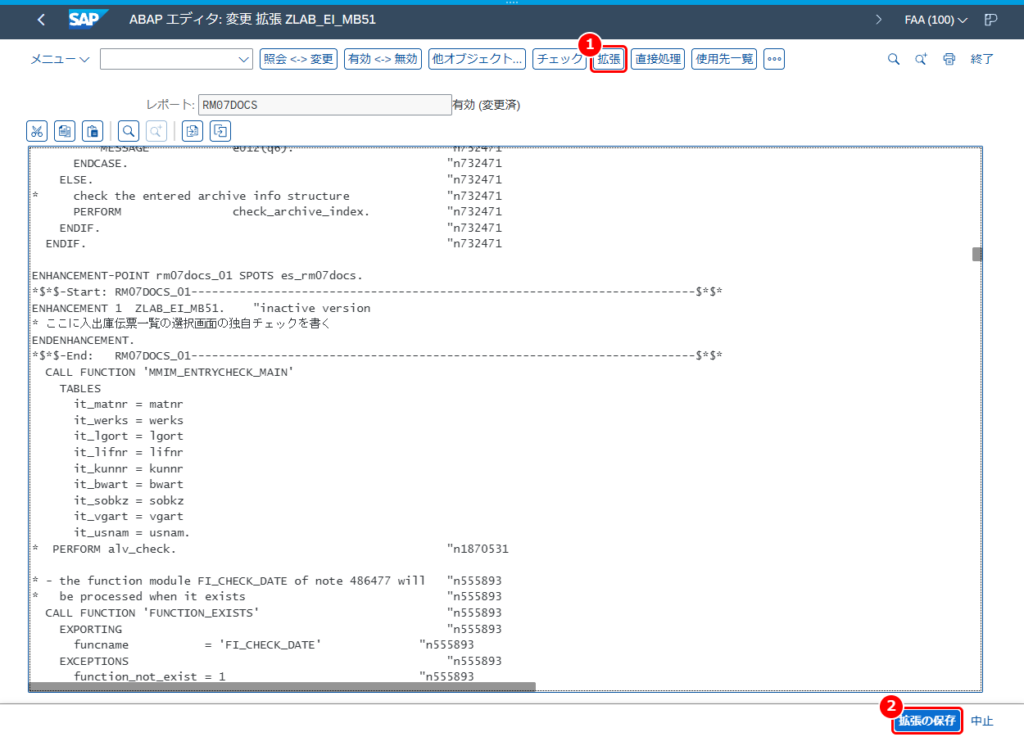Click the 拡張 toolbar button
This screenshot has width=1024, height=737.
[x=609, y=59]
